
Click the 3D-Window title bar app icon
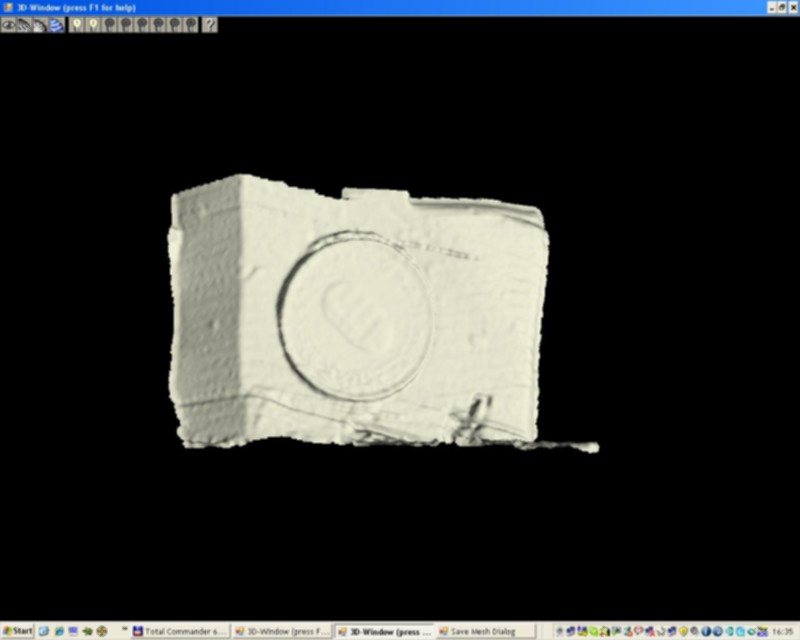[7, 7]
